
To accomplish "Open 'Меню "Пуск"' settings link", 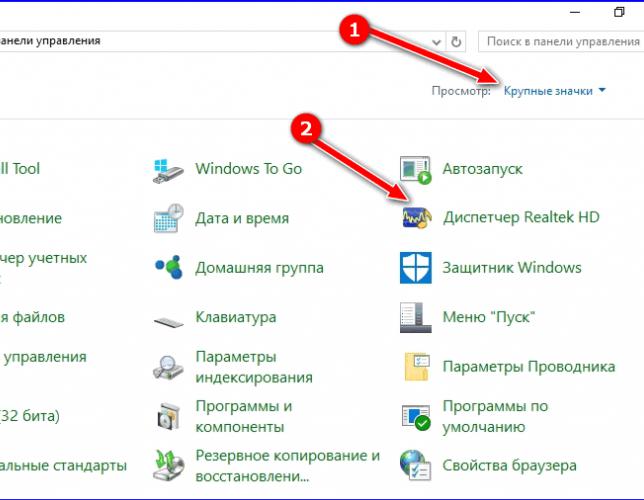I will pyautogui.click(x=489, y=317).
